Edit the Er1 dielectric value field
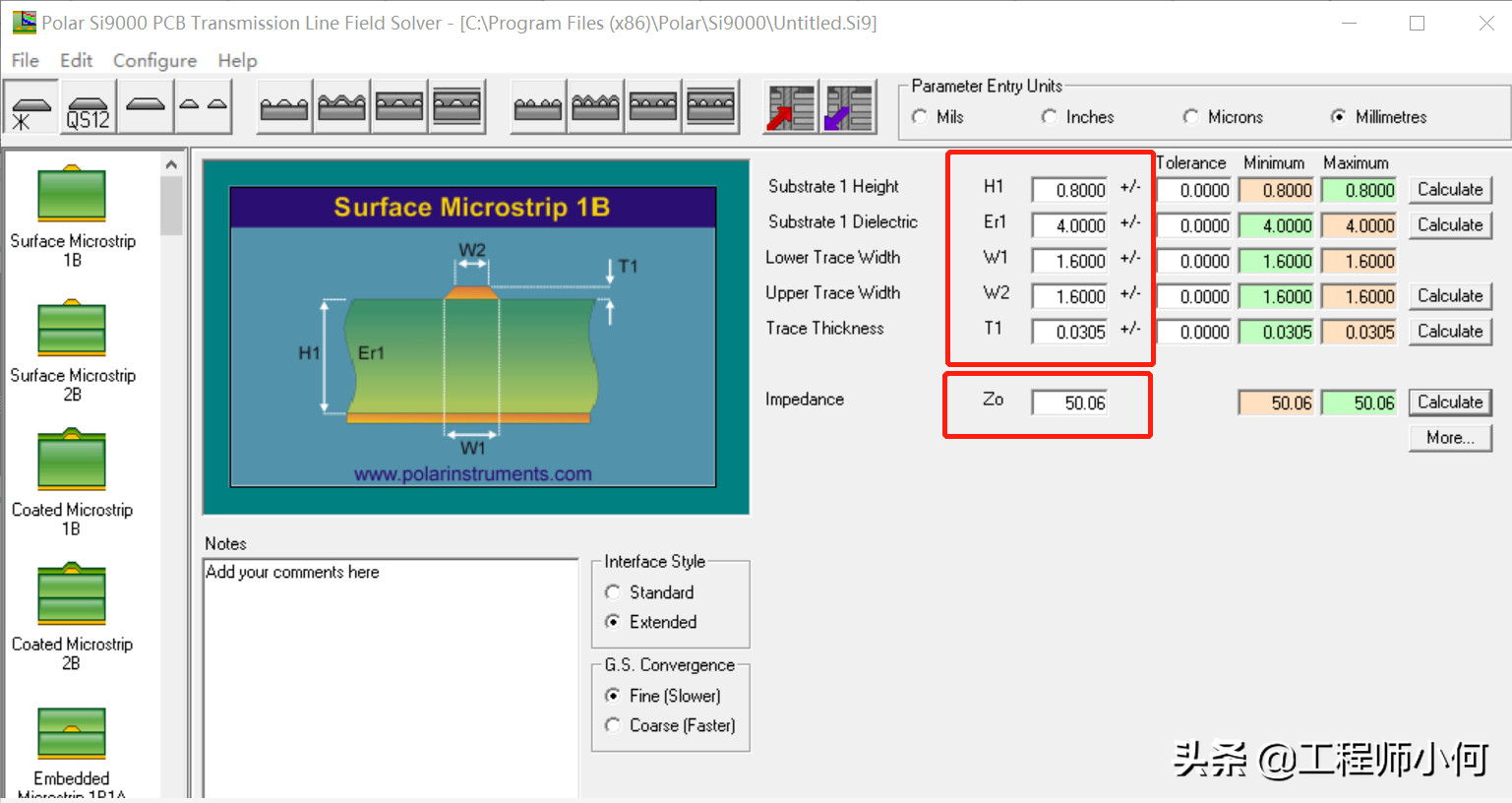This screenshot has height=803, width=1512. click(x=1070, y=225)
